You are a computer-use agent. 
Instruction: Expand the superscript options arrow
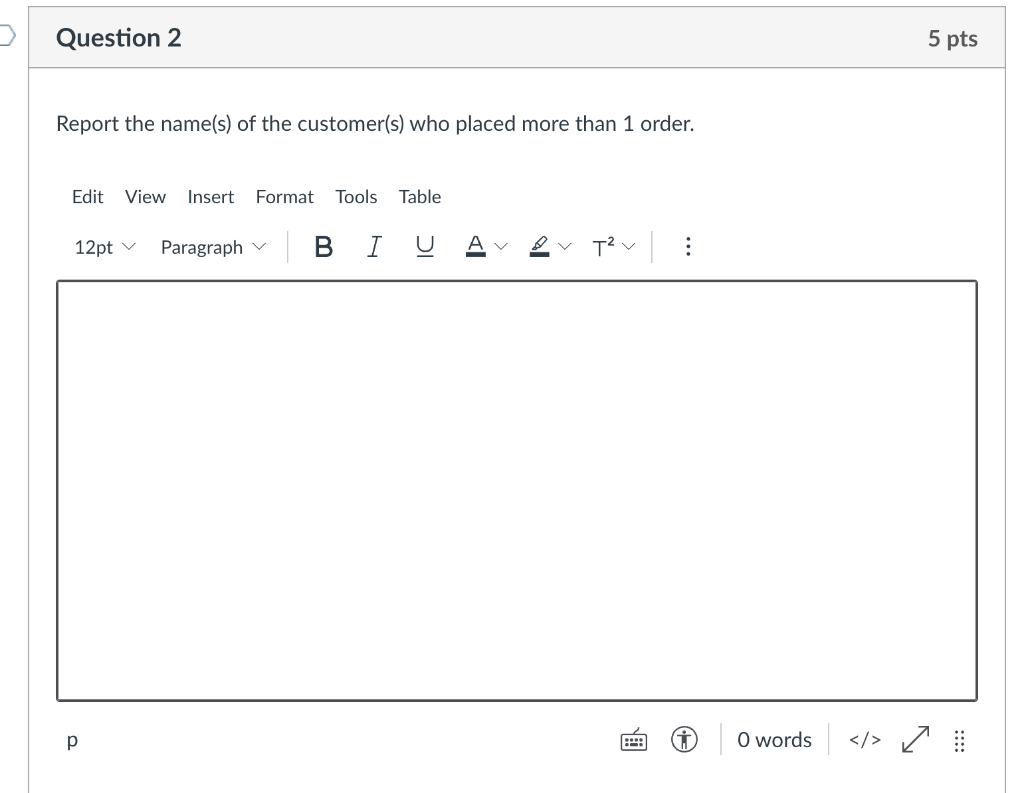click(628, 246)
